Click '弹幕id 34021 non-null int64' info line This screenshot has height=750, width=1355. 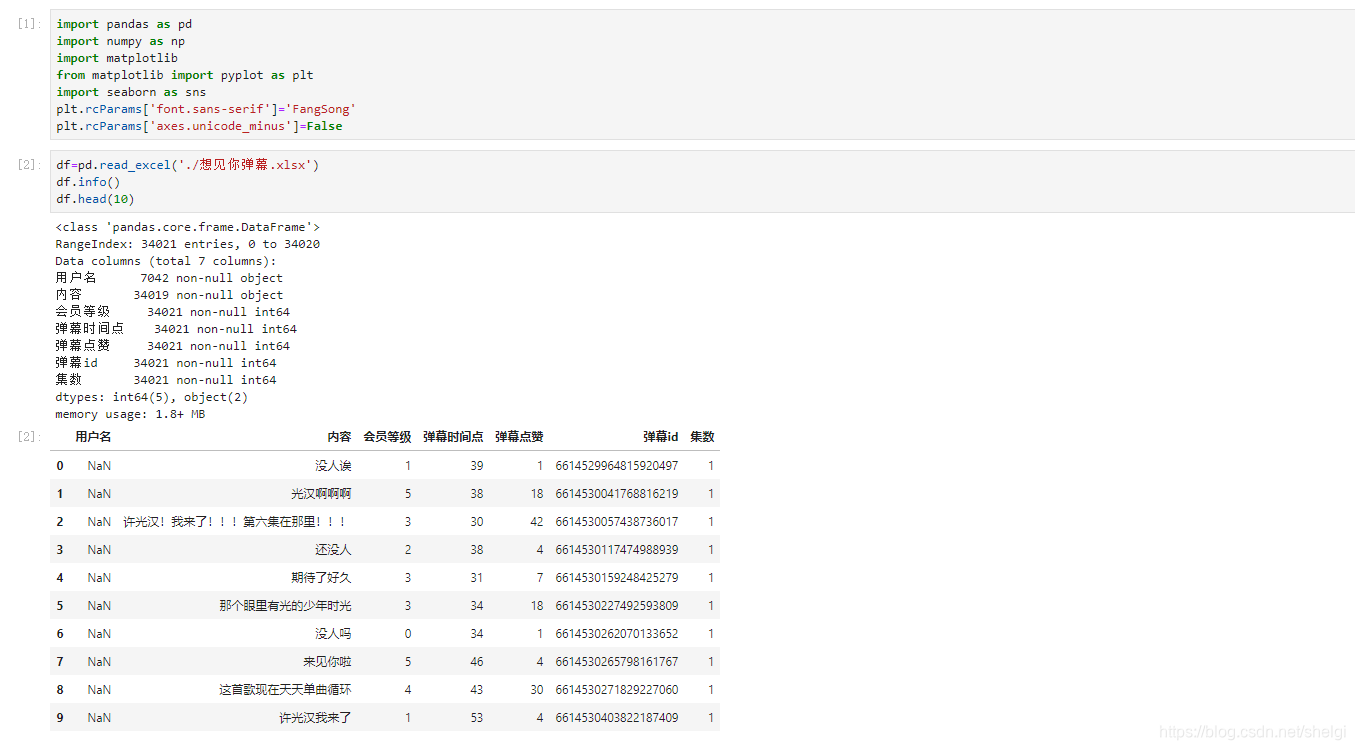pos(166,363)
